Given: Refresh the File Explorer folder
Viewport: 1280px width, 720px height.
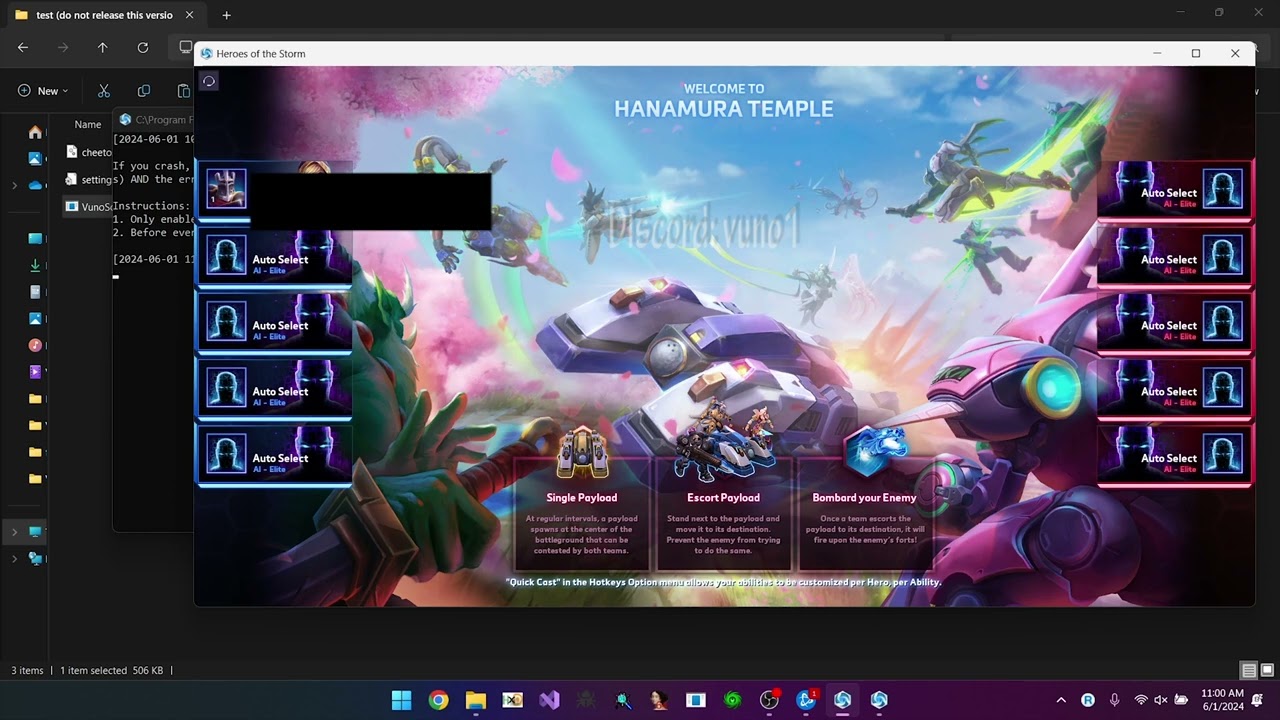Looking at the screenshot, I should 143,47.
